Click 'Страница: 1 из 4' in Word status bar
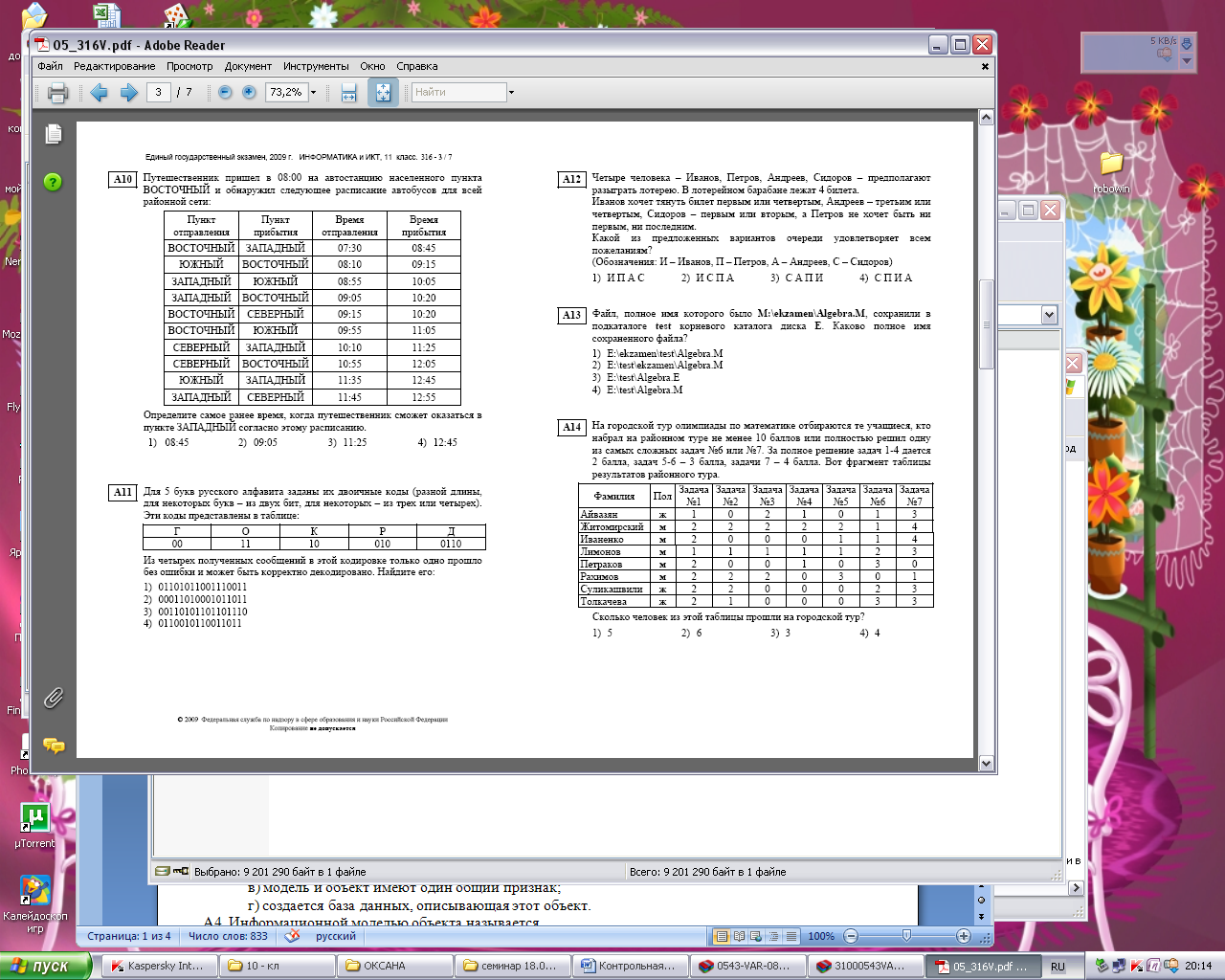 pyautogui.click(x=129, y=936)
